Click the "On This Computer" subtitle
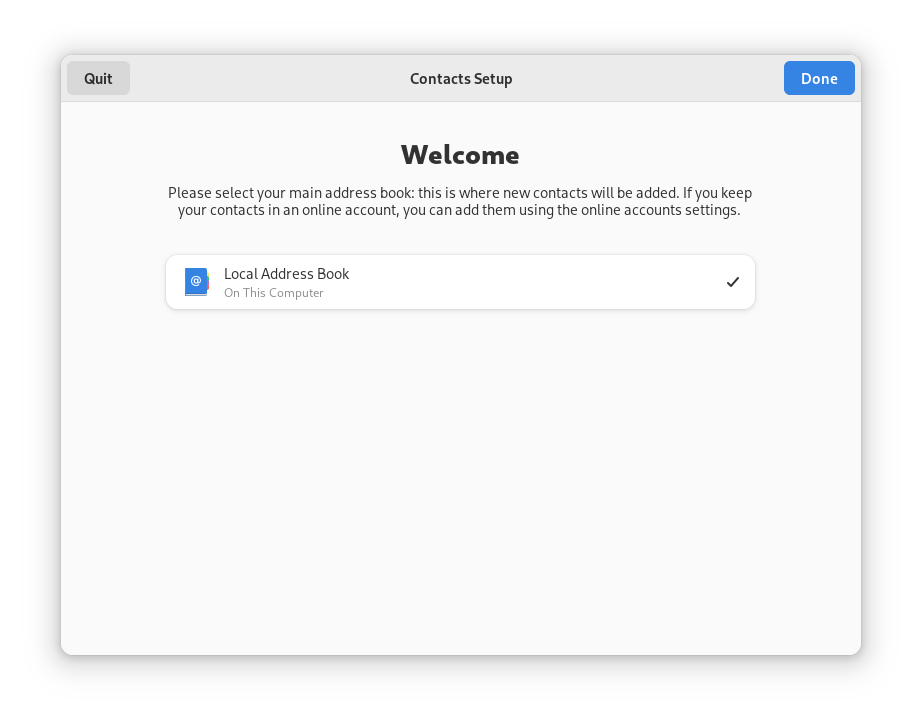This screenshot has width=922, height=722. [x=273, y=293]
